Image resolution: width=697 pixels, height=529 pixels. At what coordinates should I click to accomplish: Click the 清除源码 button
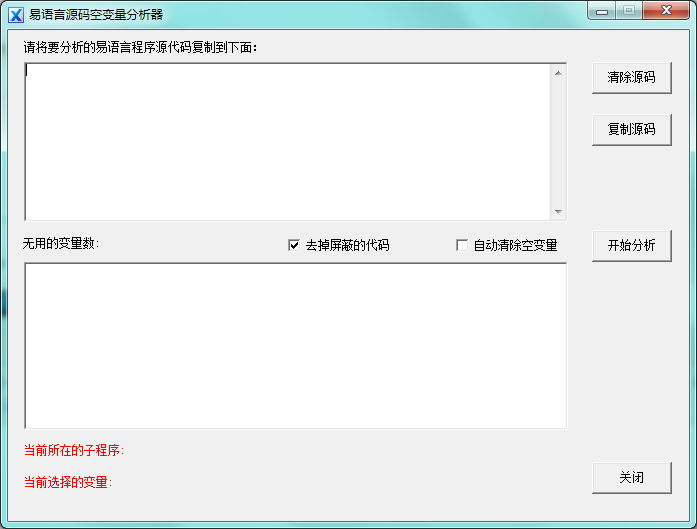tap(631, 78)
